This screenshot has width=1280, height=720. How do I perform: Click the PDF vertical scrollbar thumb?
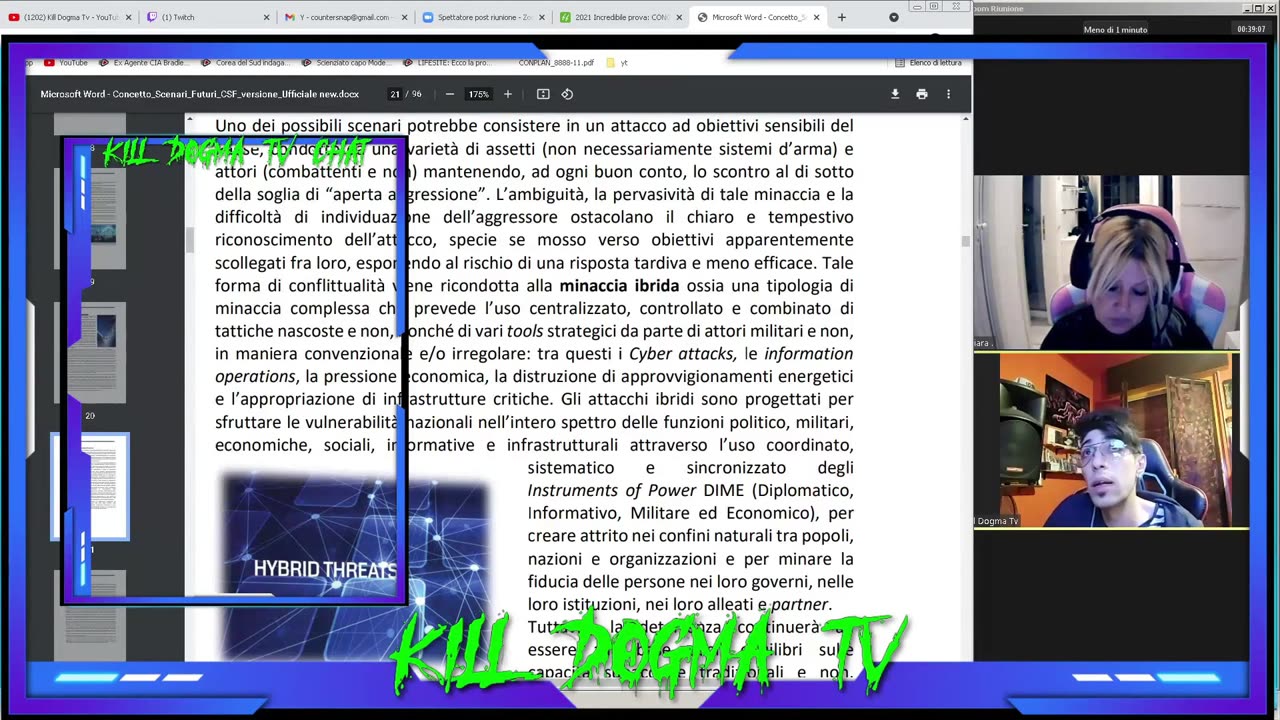[965, 241]
